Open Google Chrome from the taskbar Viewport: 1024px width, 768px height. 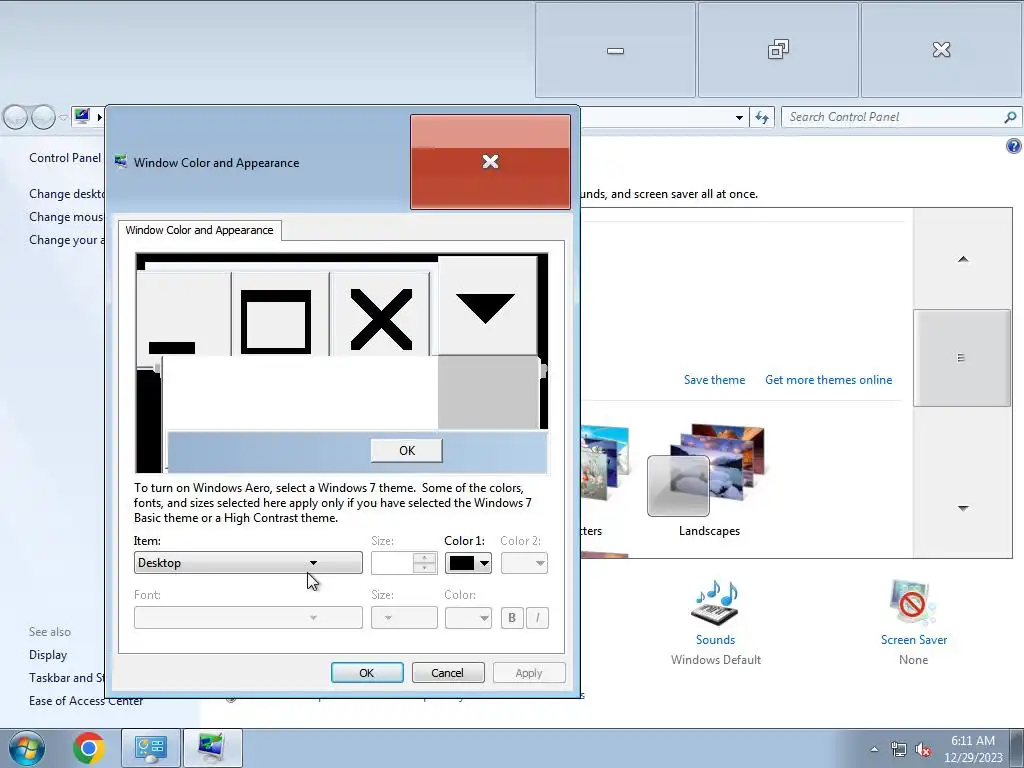coord(89,748)
